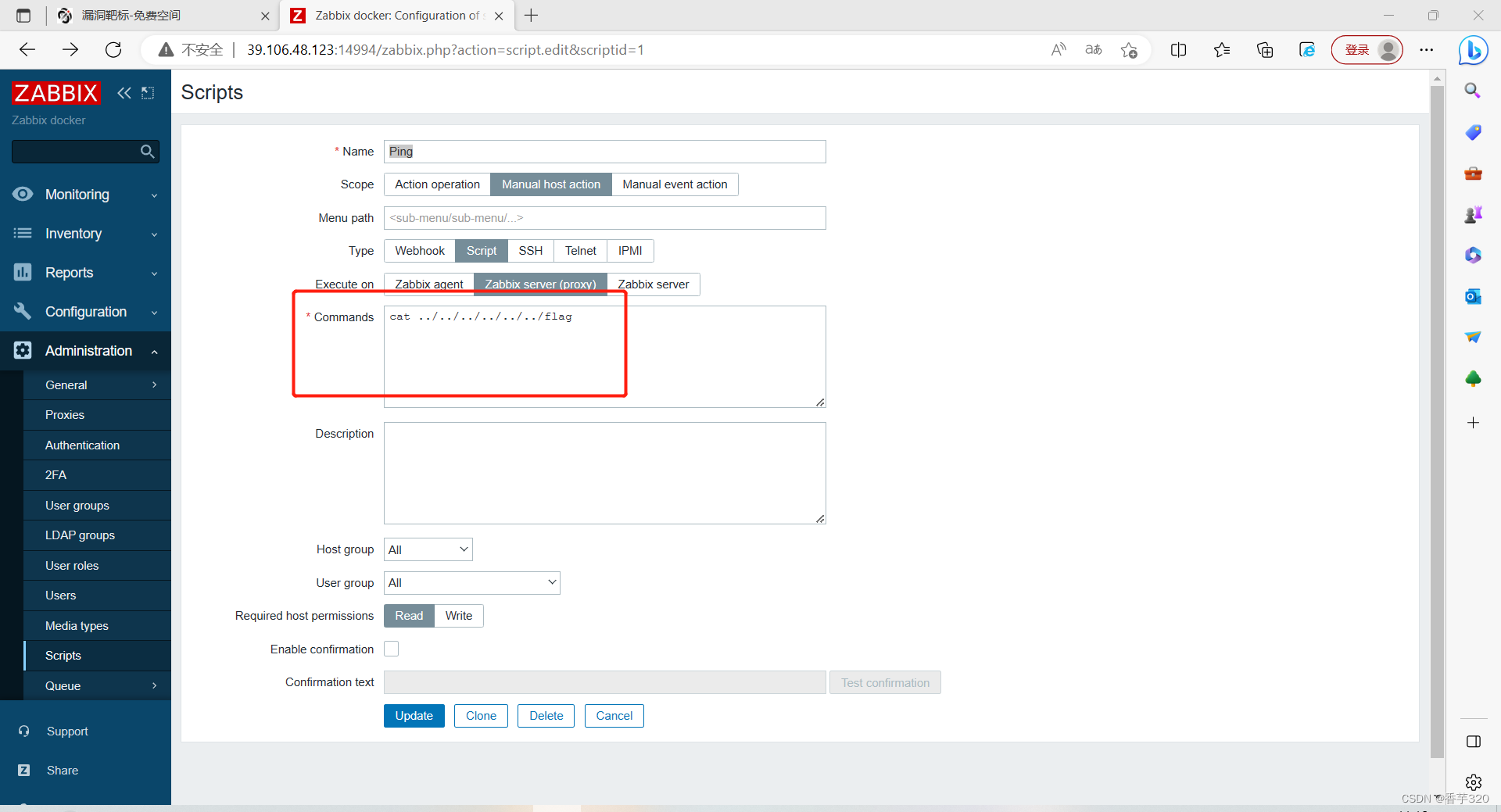
Task: Click the Delete button
Action: (546, 716)
